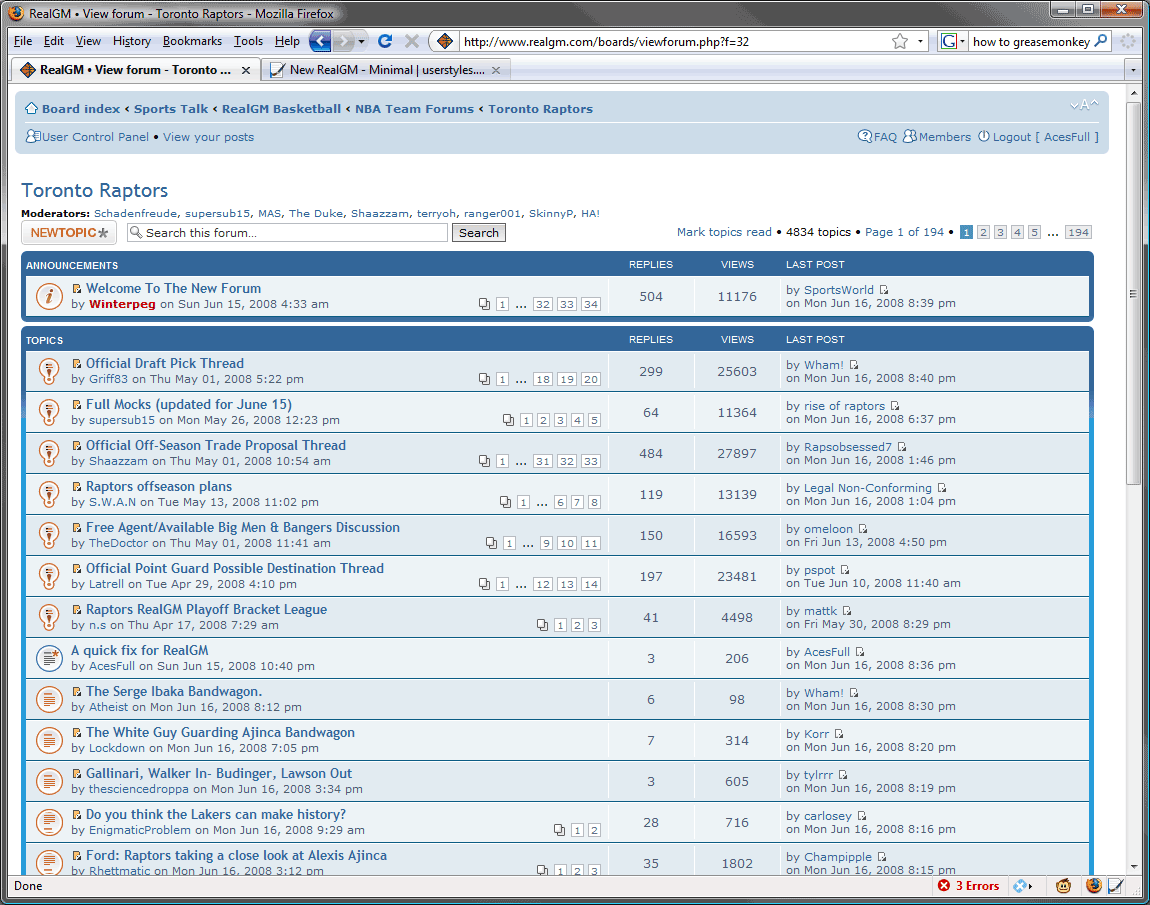Click the Board index home icon
The width and height of the screenshot is (1150, 905).
pyautogui.click(x=31, y=109)
